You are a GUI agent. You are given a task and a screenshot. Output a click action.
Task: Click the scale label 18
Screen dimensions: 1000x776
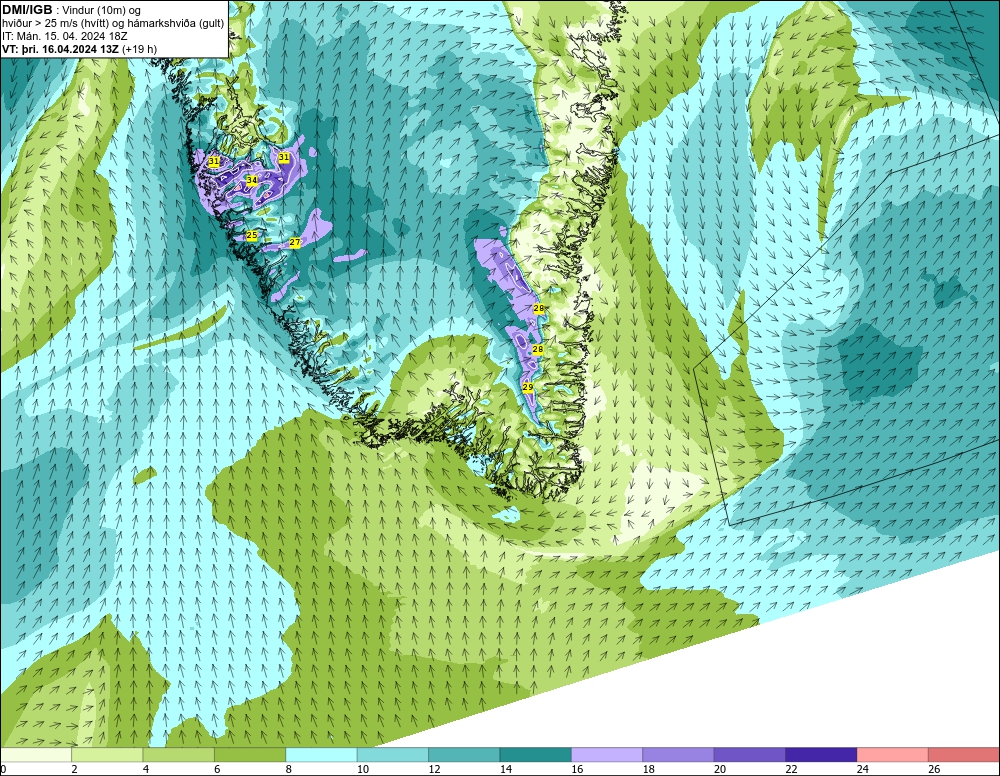649,769
